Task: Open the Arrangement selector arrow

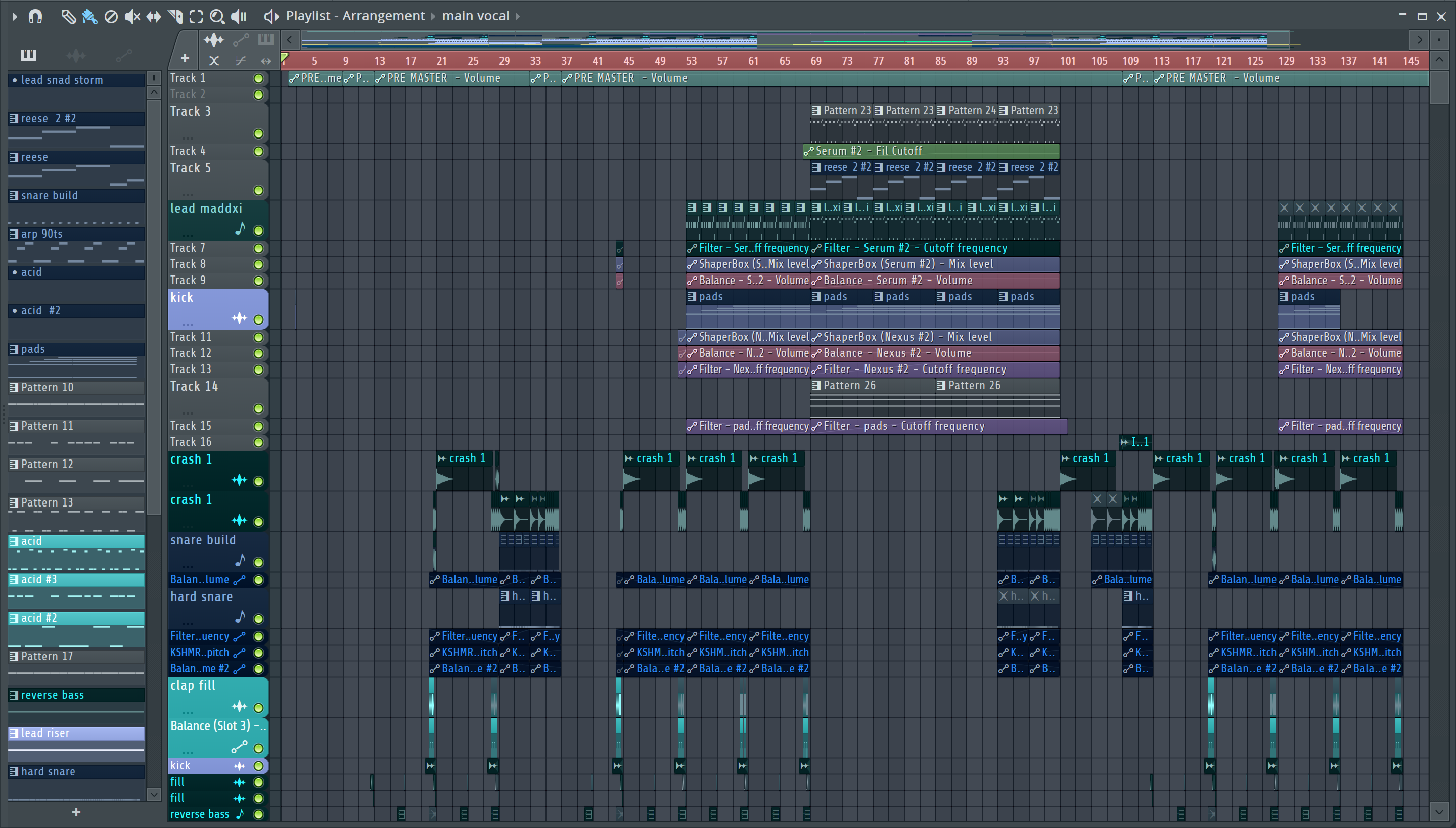Action: pos(433,17)
